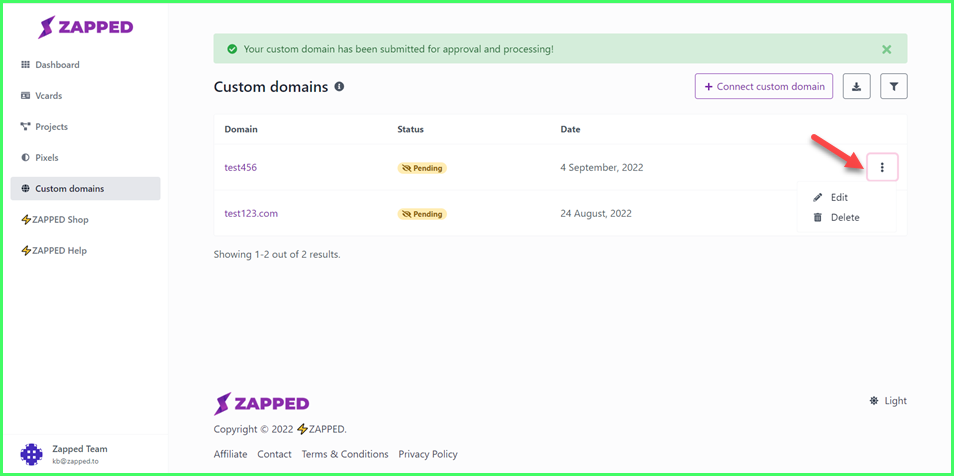Click the Dashboard grid icon
Viewport: 954px width, 476px height.
pos(26,65)
